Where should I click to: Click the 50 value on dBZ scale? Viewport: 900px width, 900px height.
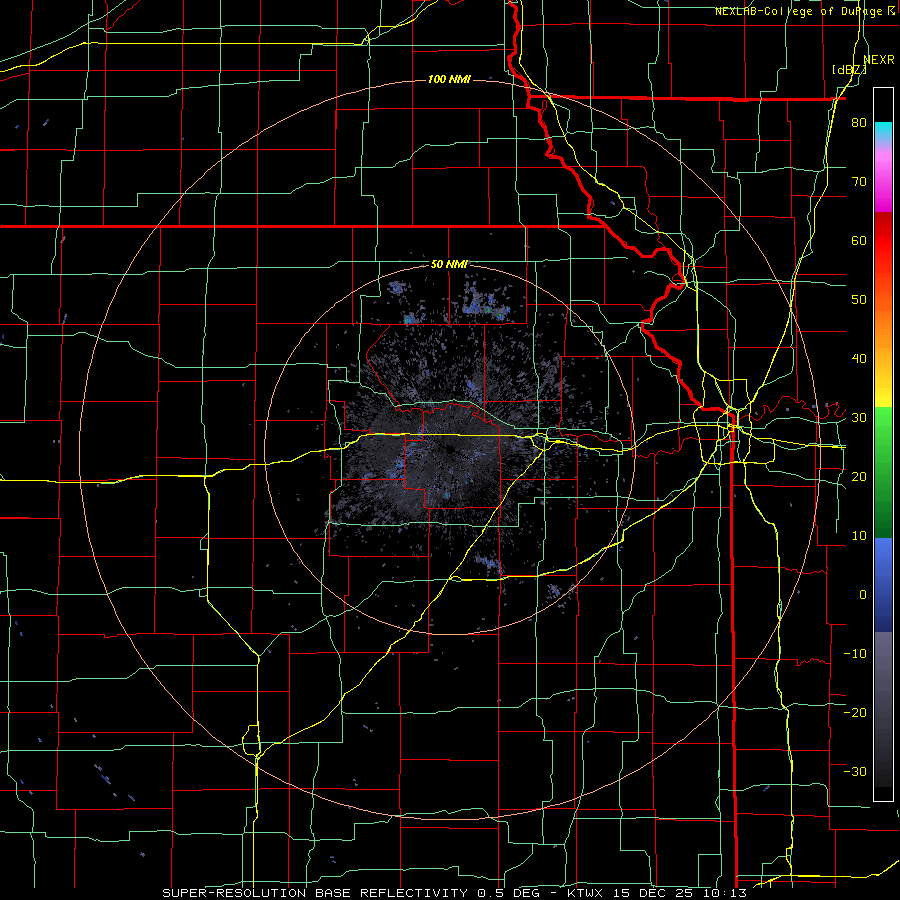[x=859, y=300]
